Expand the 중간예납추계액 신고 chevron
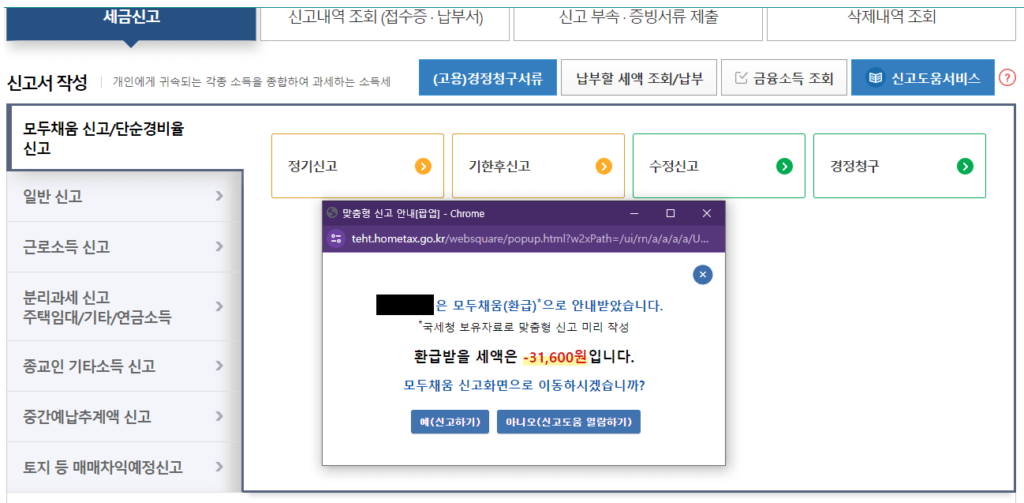 coord(219,417)
